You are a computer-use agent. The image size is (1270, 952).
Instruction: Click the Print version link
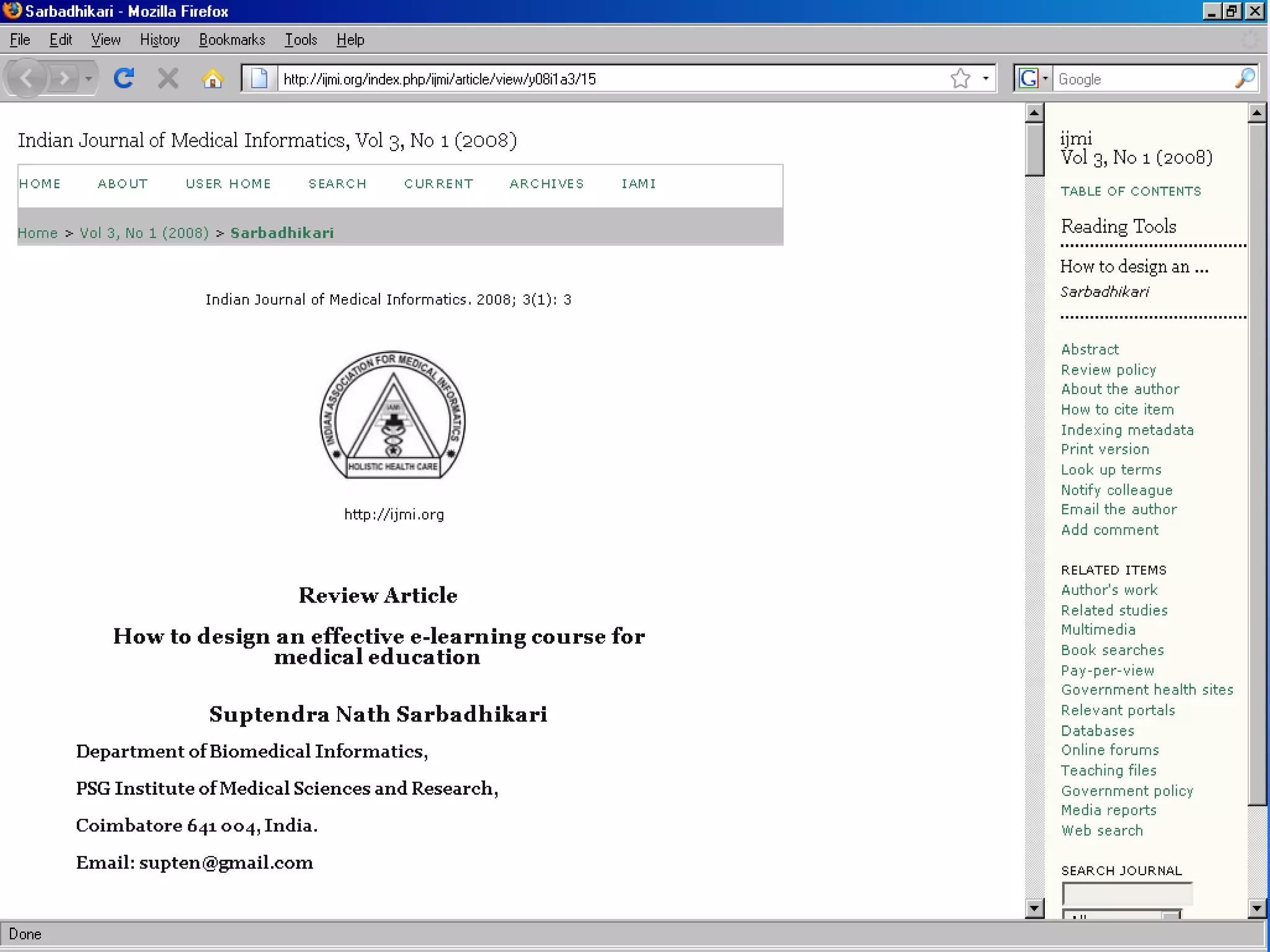1104,449
